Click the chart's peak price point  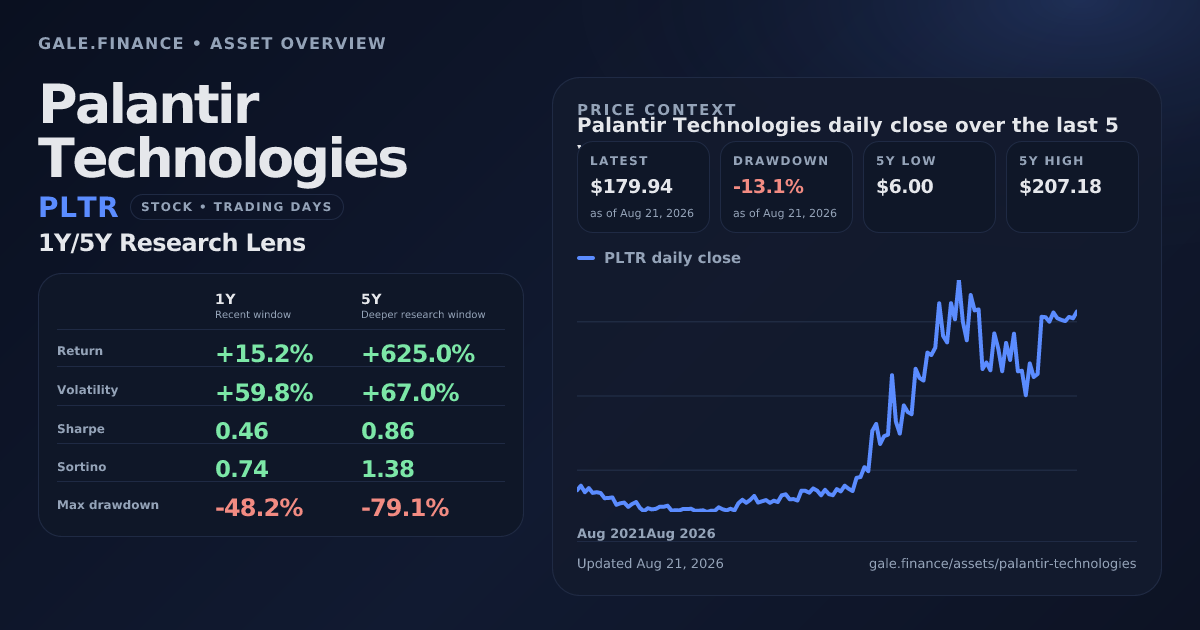958,282
